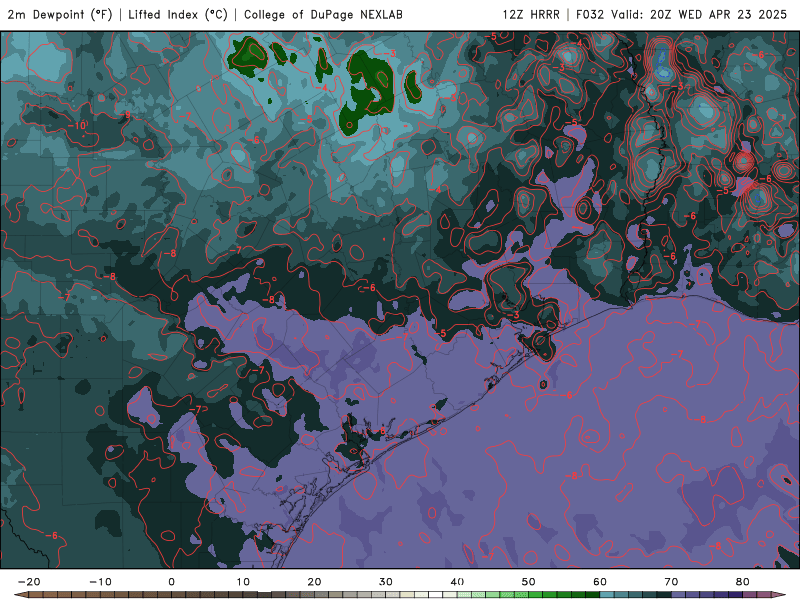
Task: Click the left arrow end of the colorbar
Action: pyautogui.click(x=20, y=595)
